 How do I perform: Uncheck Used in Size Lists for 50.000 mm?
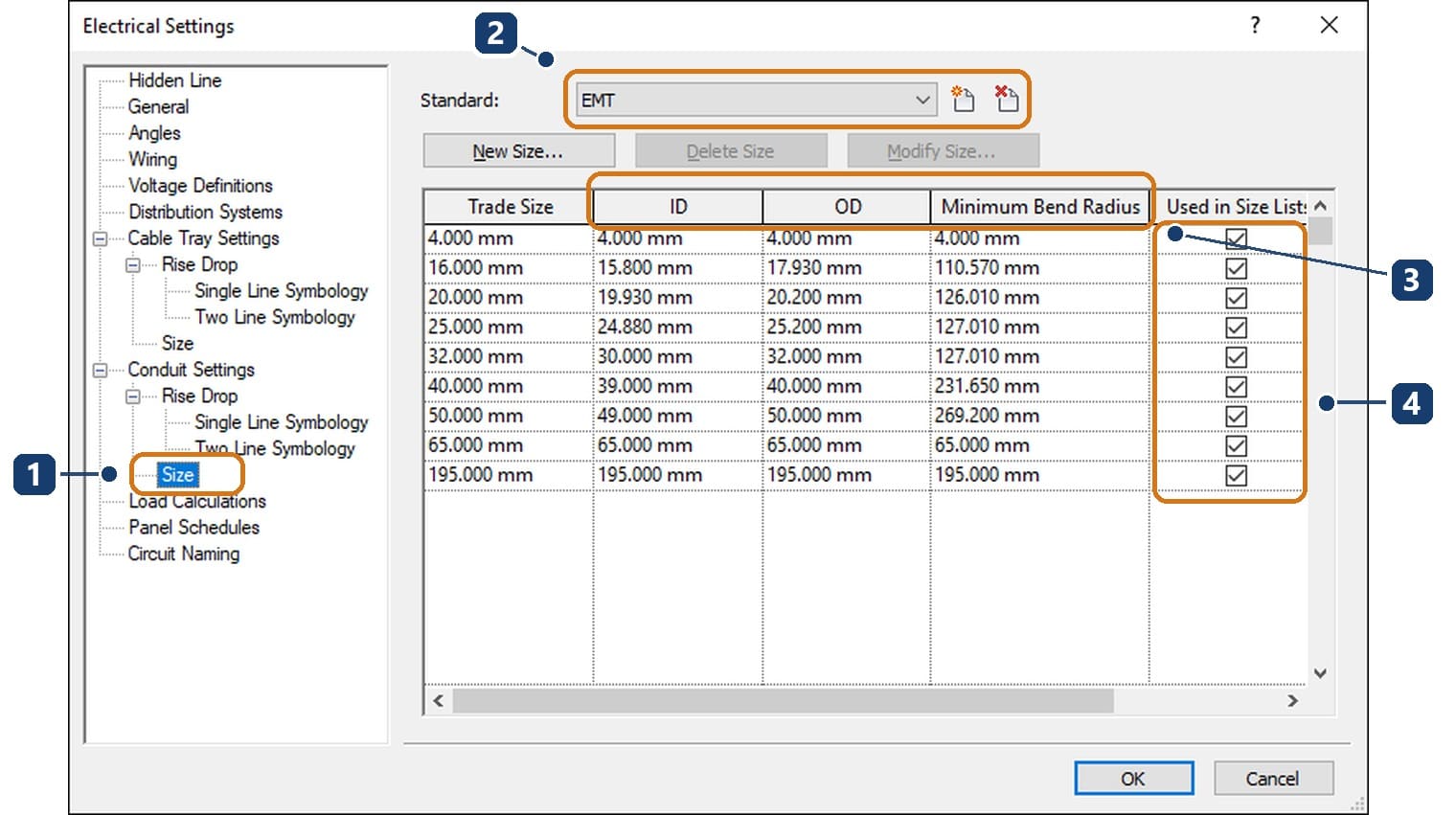point(1236,417)
